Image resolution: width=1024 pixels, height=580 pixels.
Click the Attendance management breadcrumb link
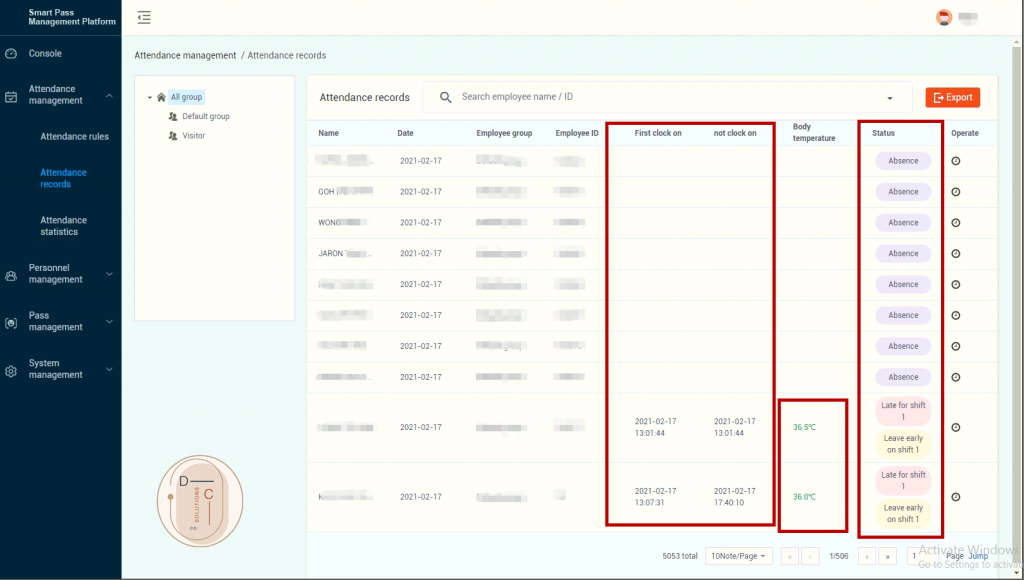185,55
